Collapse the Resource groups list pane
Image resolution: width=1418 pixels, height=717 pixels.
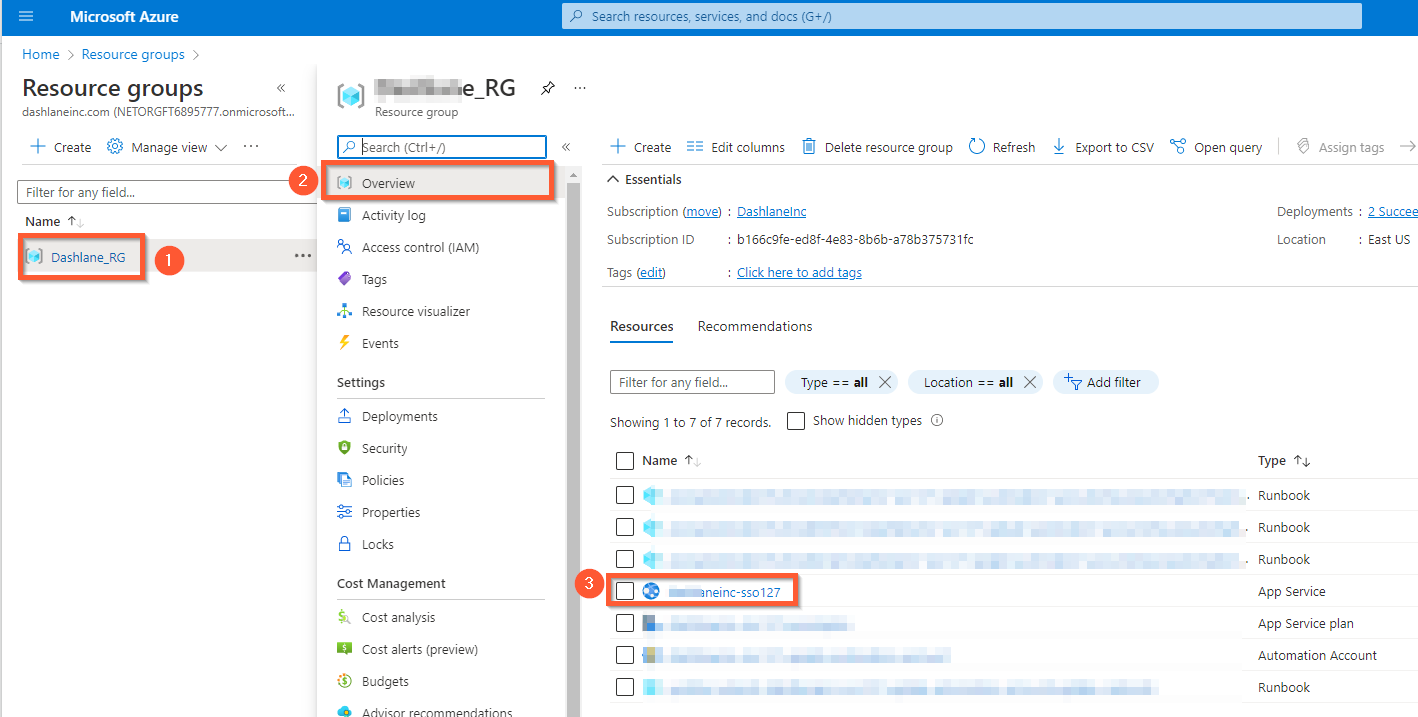click(x=281, y=88)
